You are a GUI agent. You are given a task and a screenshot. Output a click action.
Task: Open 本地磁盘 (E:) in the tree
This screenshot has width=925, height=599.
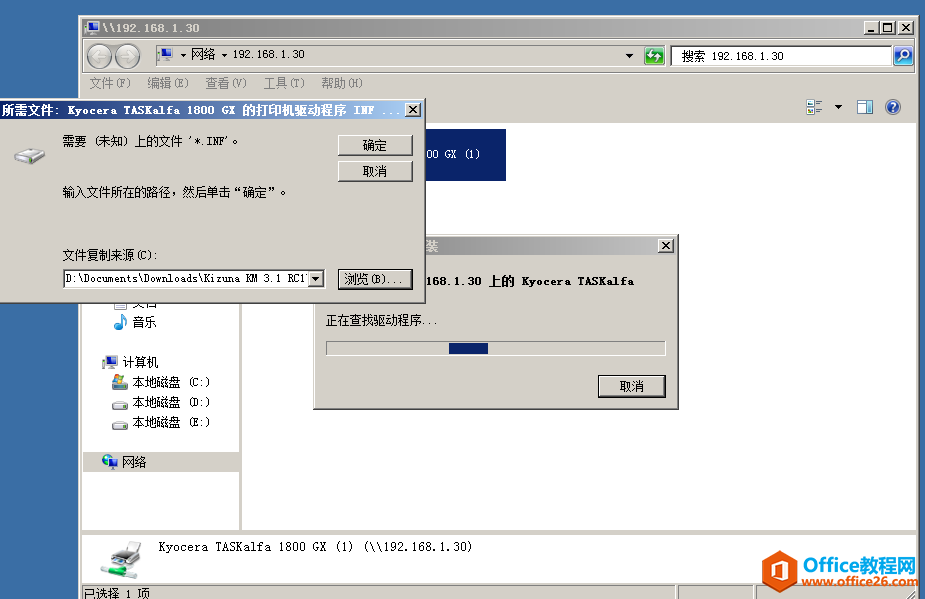(x=171, y=423)
